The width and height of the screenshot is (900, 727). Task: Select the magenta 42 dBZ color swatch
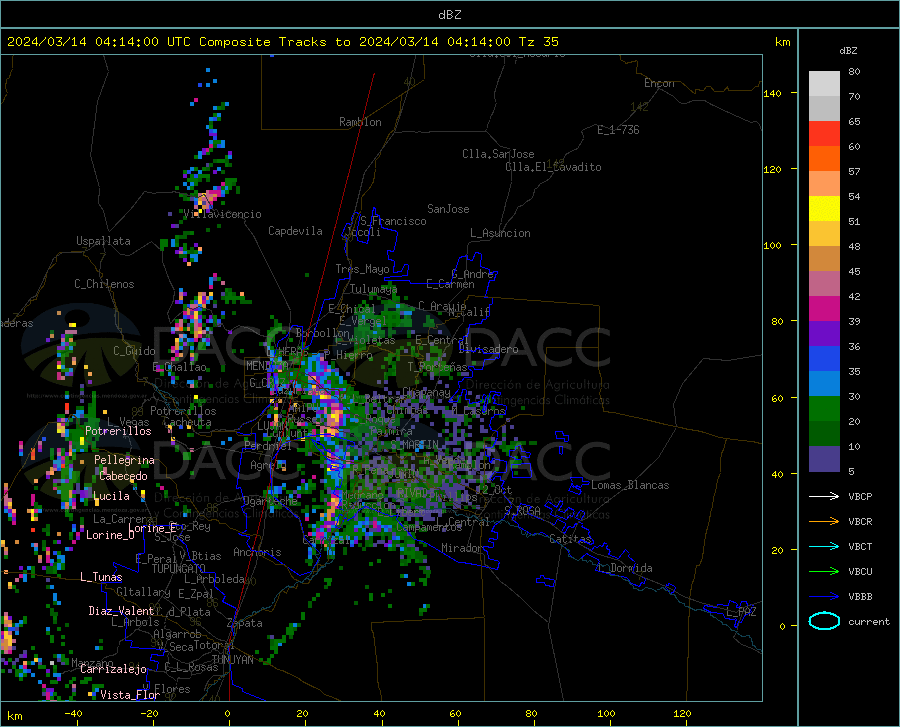pyautogui.click(x=824, y=308)
